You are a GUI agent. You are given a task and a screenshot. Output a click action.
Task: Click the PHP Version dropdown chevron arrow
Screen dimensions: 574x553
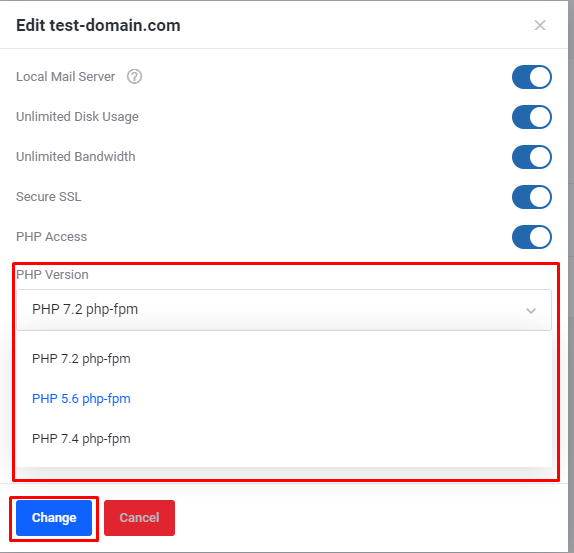coord(531,311)
